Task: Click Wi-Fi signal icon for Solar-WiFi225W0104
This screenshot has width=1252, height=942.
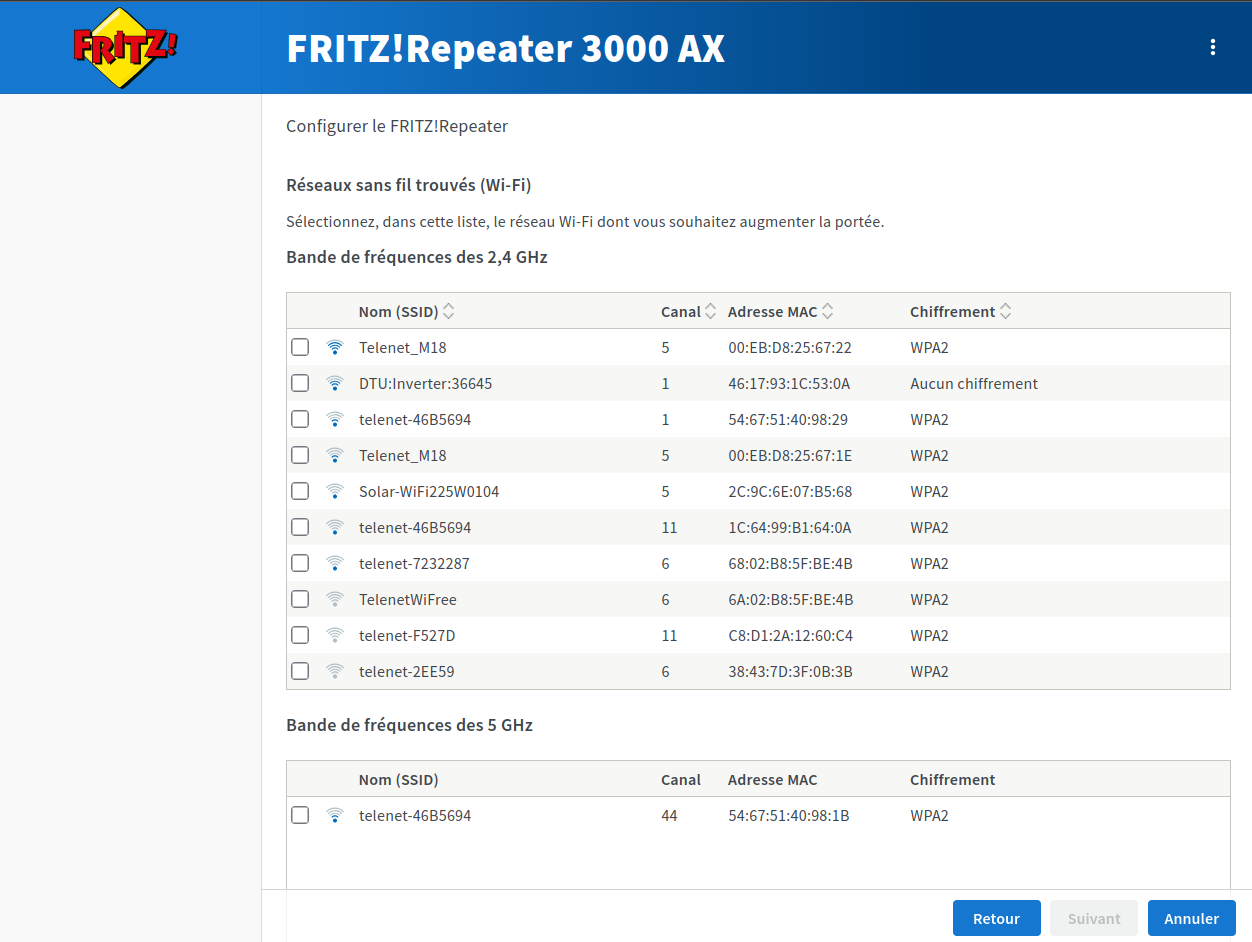Action: pos(335,492)
